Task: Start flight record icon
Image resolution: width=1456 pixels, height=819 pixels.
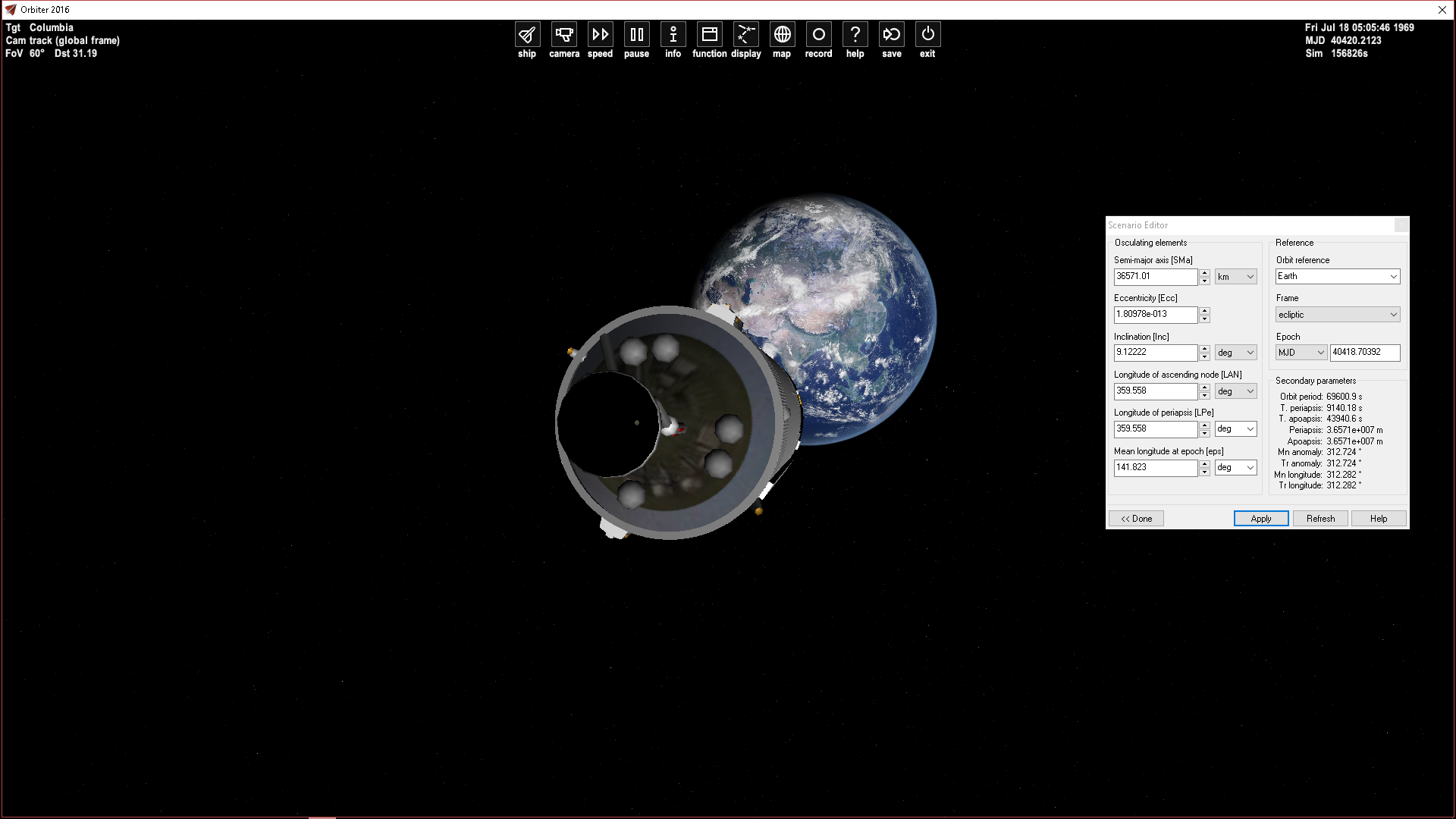Action: coord(818,35)
